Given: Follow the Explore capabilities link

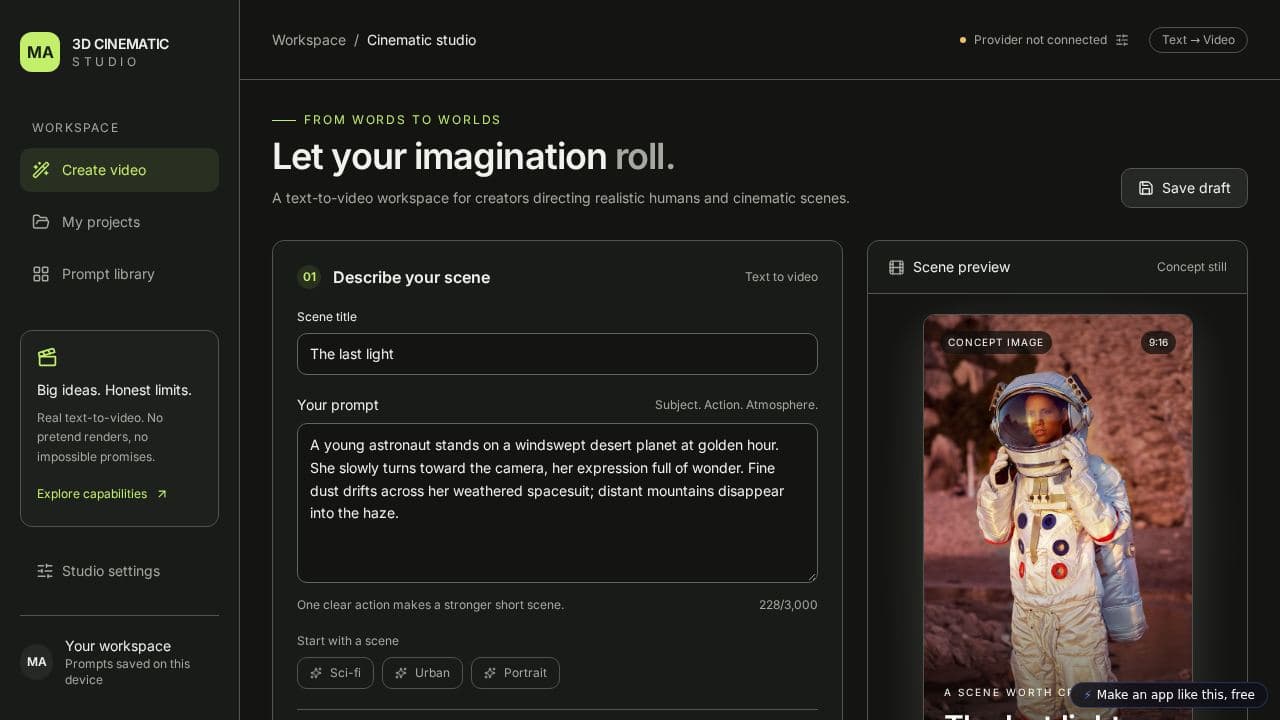Looking at the screenshot, I should tap(102, 494).
